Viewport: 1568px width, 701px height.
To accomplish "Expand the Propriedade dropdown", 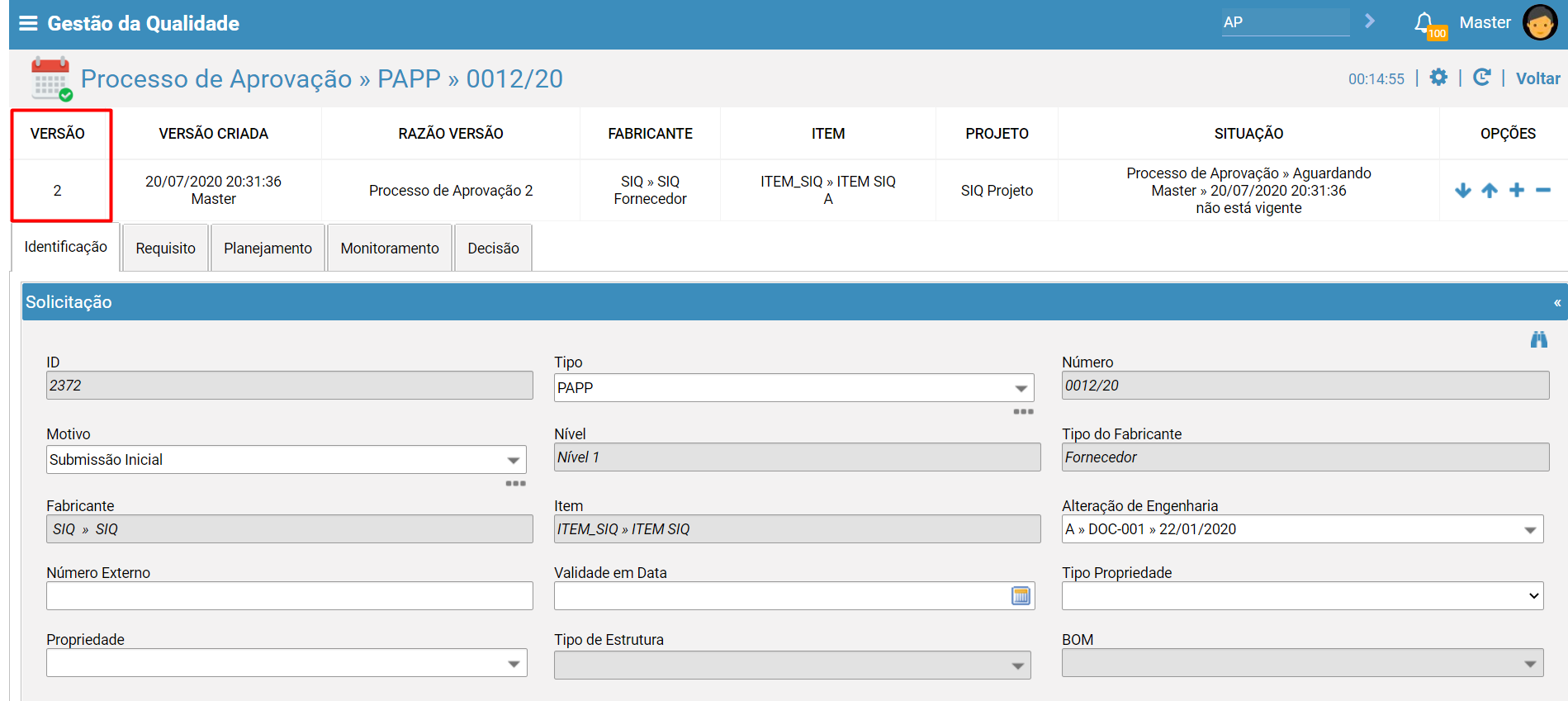I will (287, 663).
